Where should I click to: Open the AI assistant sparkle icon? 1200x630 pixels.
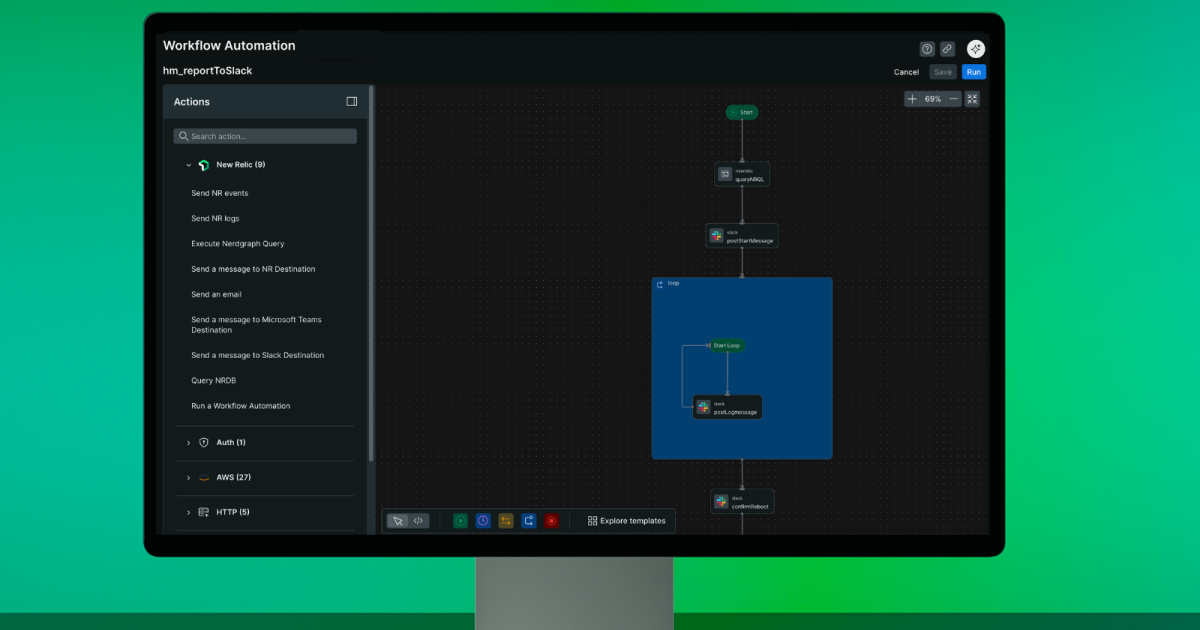coord(975,48)
